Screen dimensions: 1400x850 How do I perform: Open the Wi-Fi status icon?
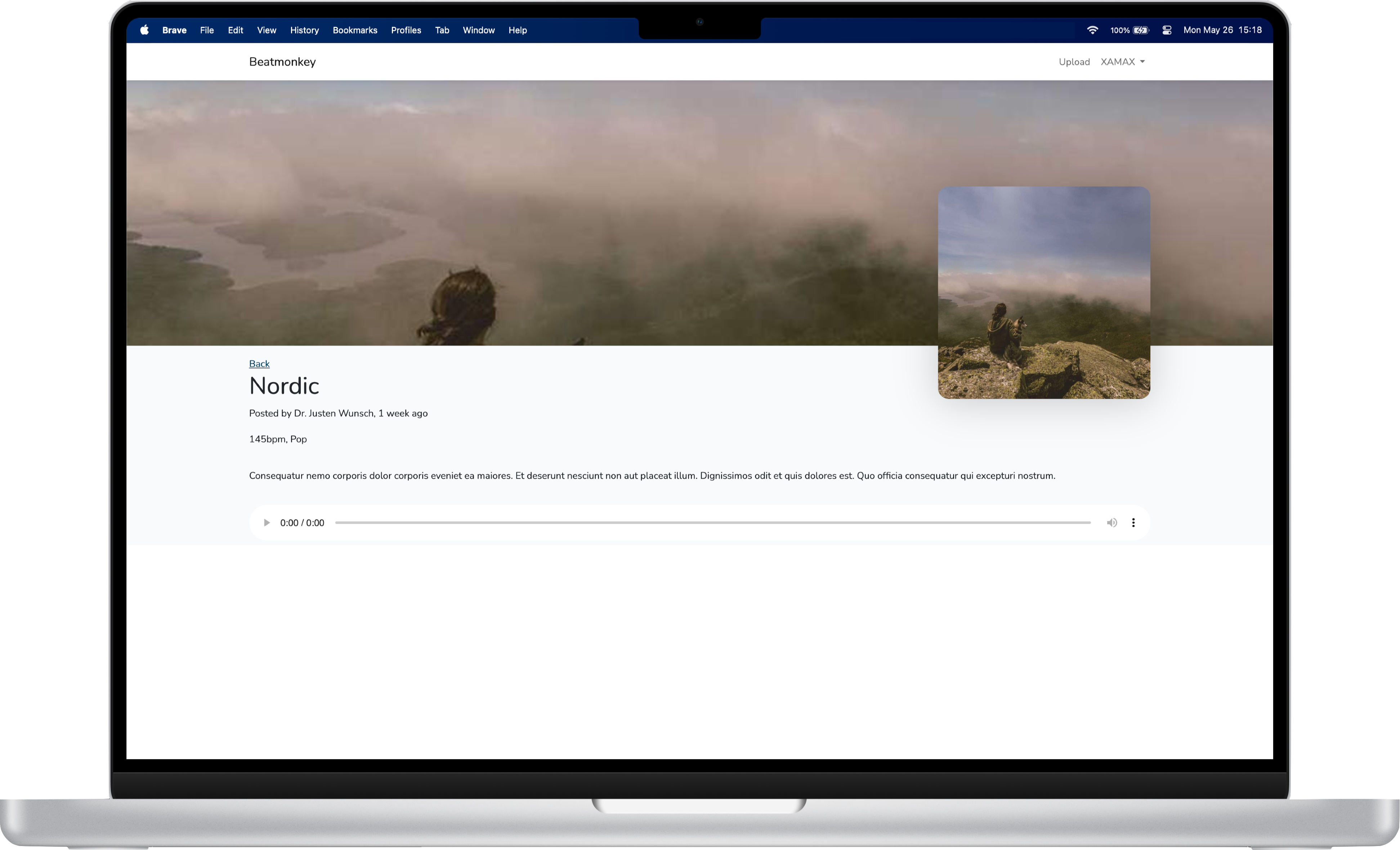[1092, 30]
